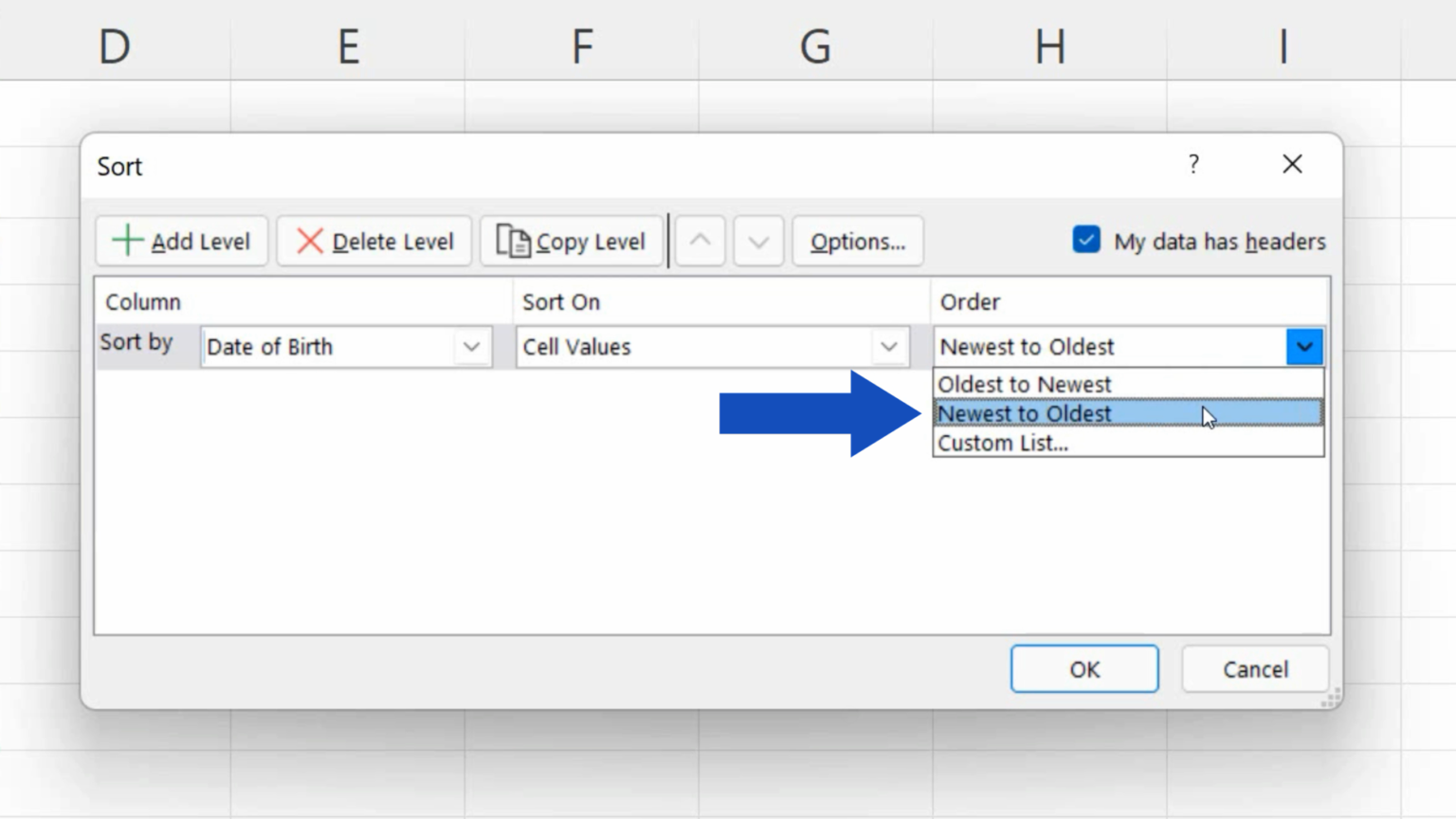The width and height of the screenshot is (1456, 819).
Task: Open the Sort dialog Help question mark
Action: [x=1193, y=164]
